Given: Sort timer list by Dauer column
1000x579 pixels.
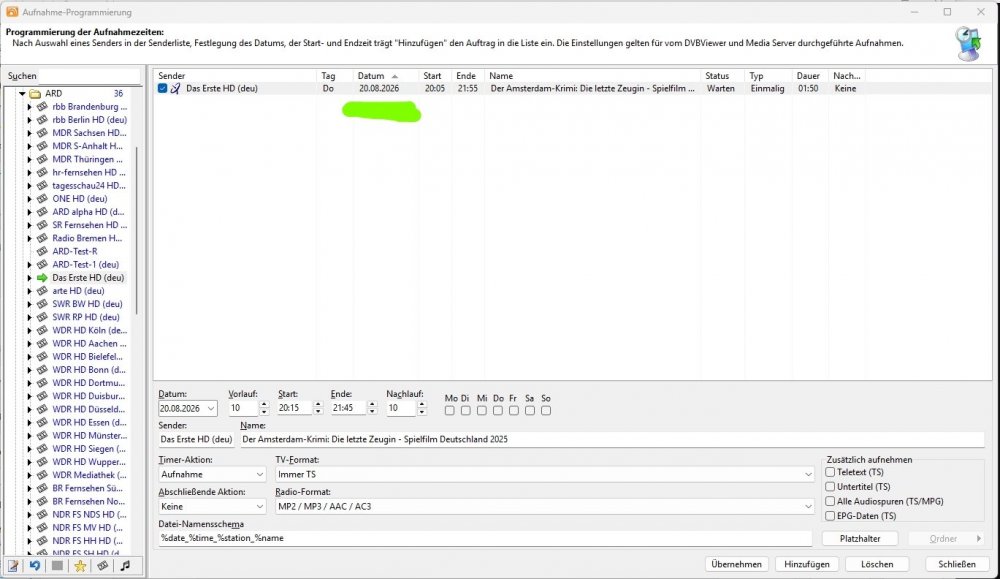Looking at the screenshot, I should point(810,76).
